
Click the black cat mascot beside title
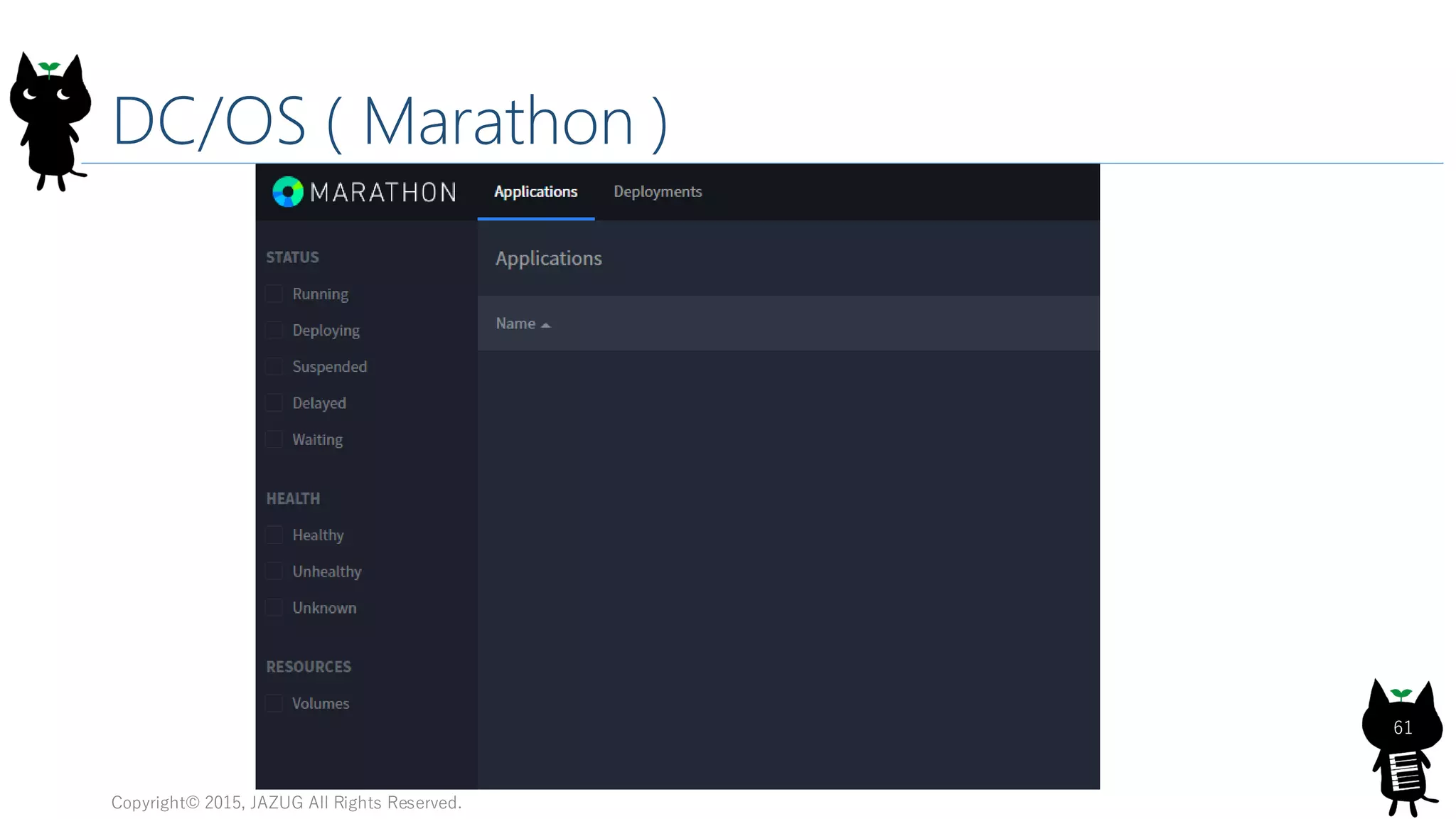[x=50, y=121]
